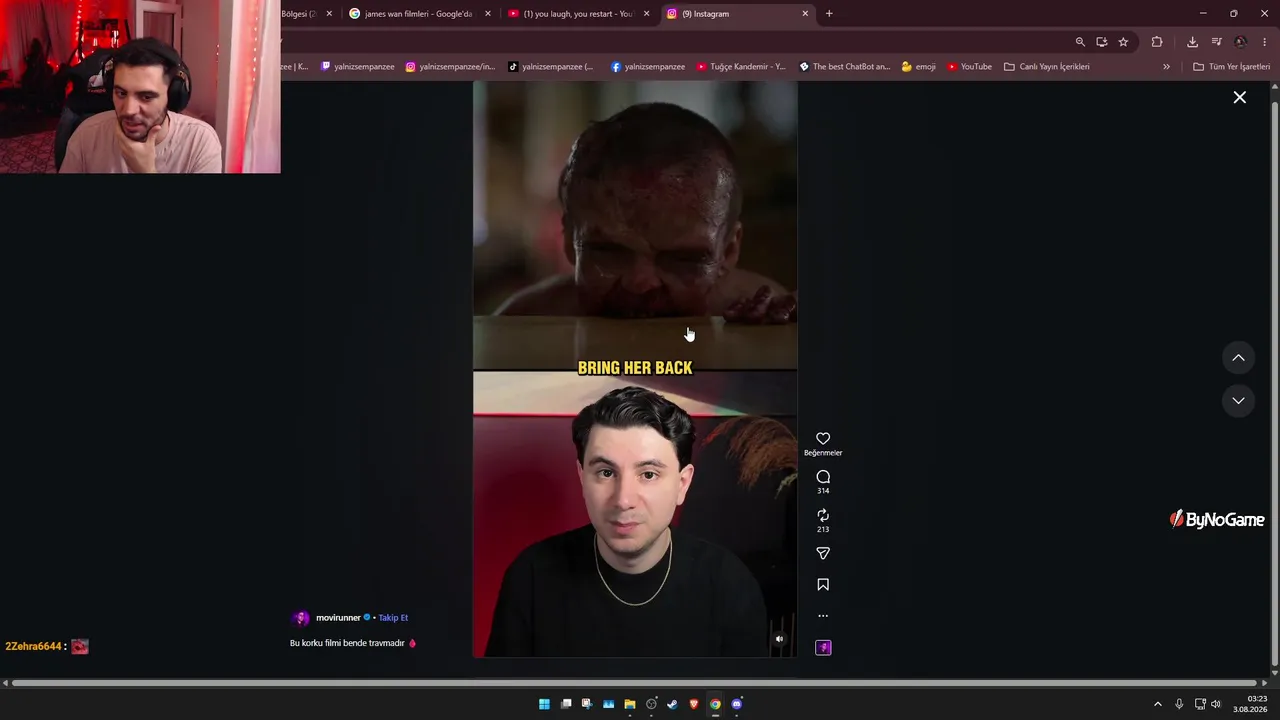Open OBS Studio from the taskbar

[651, 704]
